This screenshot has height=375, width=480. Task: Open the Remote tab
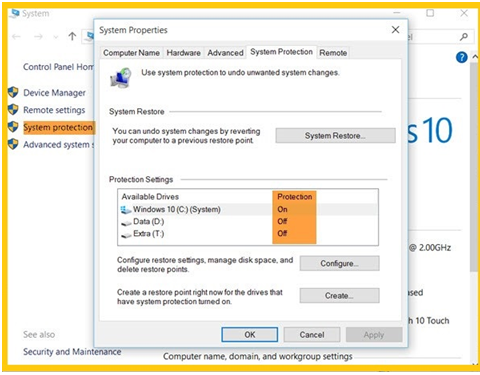[x=333, y=53]
